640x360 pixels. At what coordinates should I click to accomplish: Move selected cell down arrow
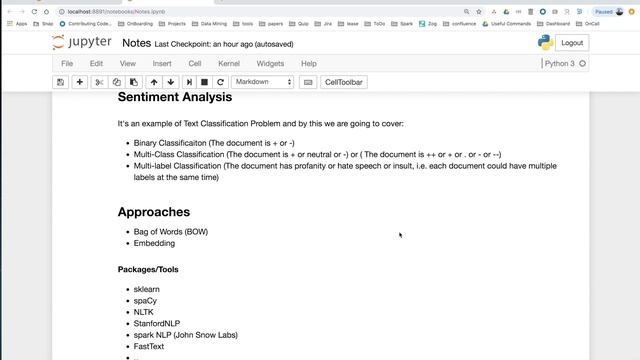pos(171,82)
